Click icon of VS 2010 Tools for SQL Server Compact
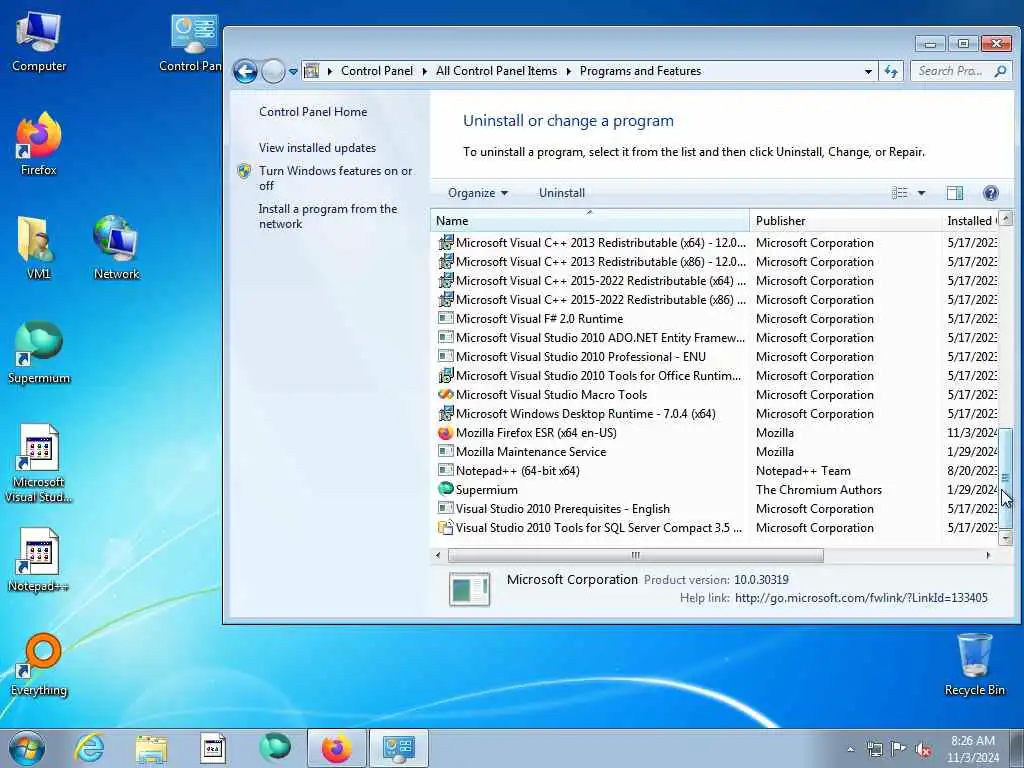This screenshot has height=768, width=1024. (x=445, y=527)
